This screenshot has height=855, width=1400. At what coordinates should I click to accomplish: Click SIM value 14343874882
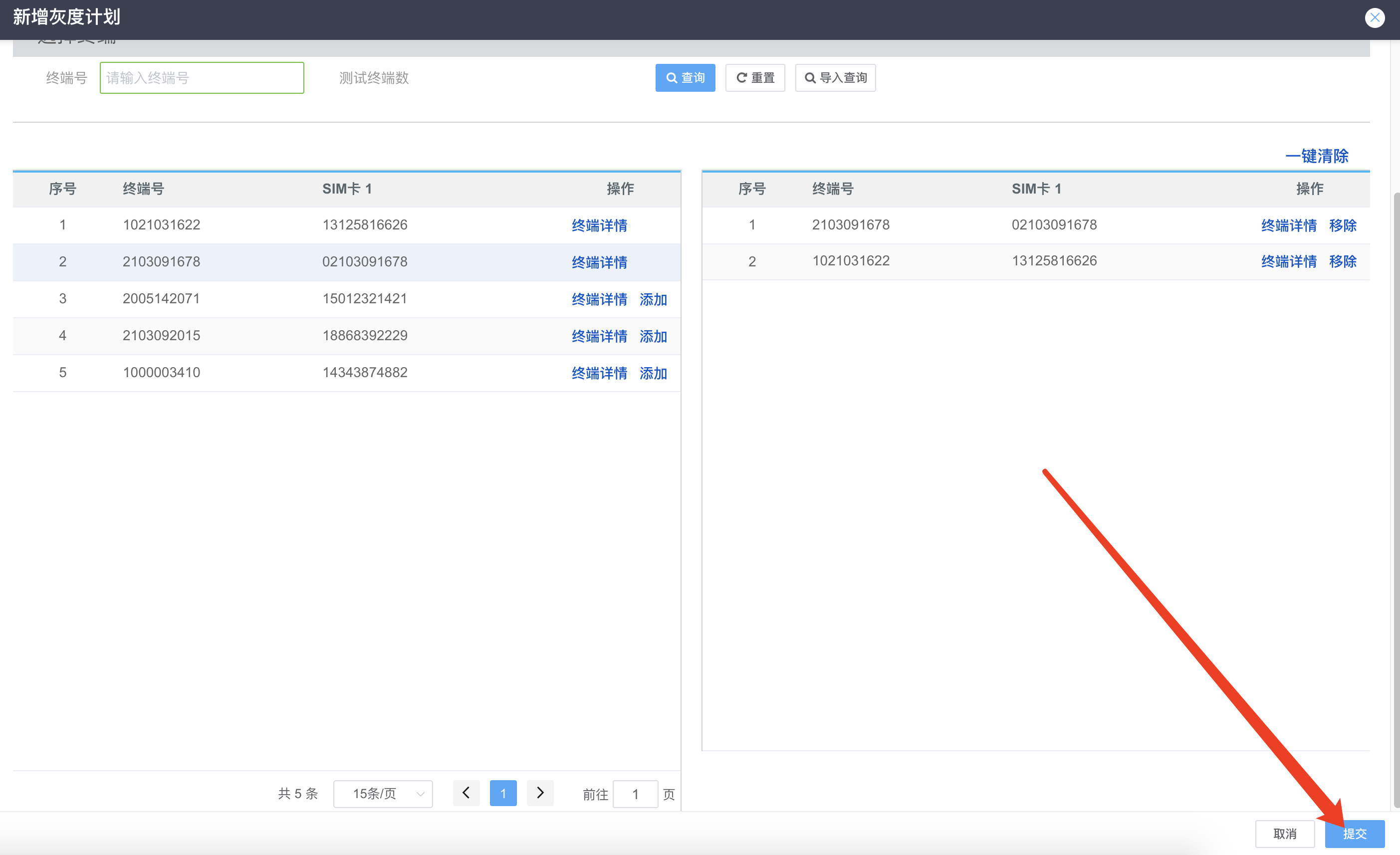point(365,373)
